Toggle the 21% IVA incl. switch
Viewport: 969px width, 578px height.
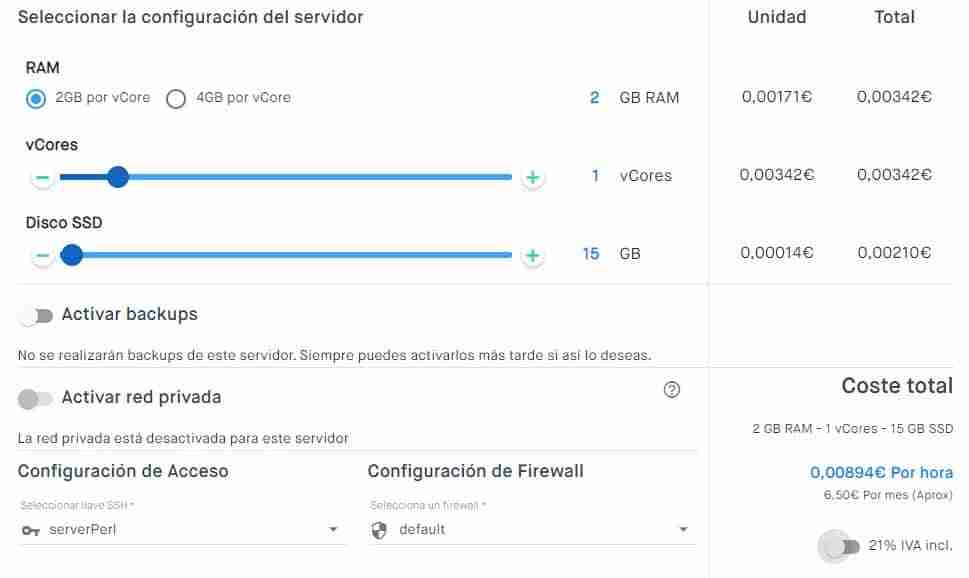tap(839, 546)
